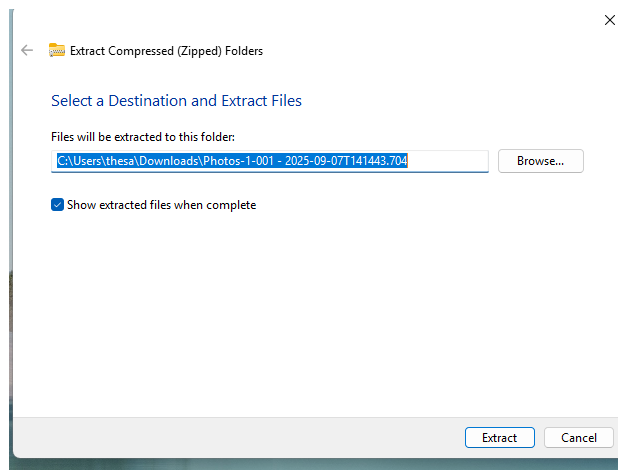Click the back arrow in the dialog header
This screenshot has height=474, width=636.
[x=27, y=50]
